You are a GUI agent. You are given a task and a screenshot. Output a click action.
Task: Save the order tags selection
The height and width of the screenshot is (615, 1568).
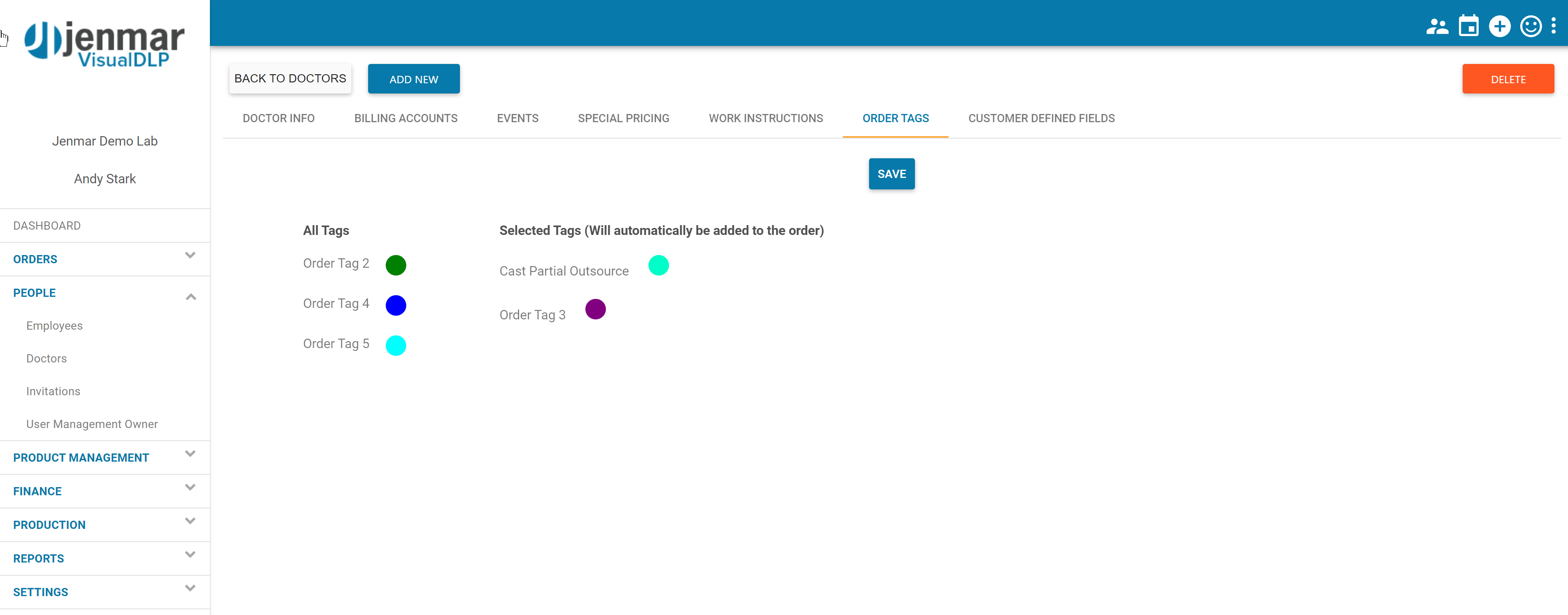point(891,174)
